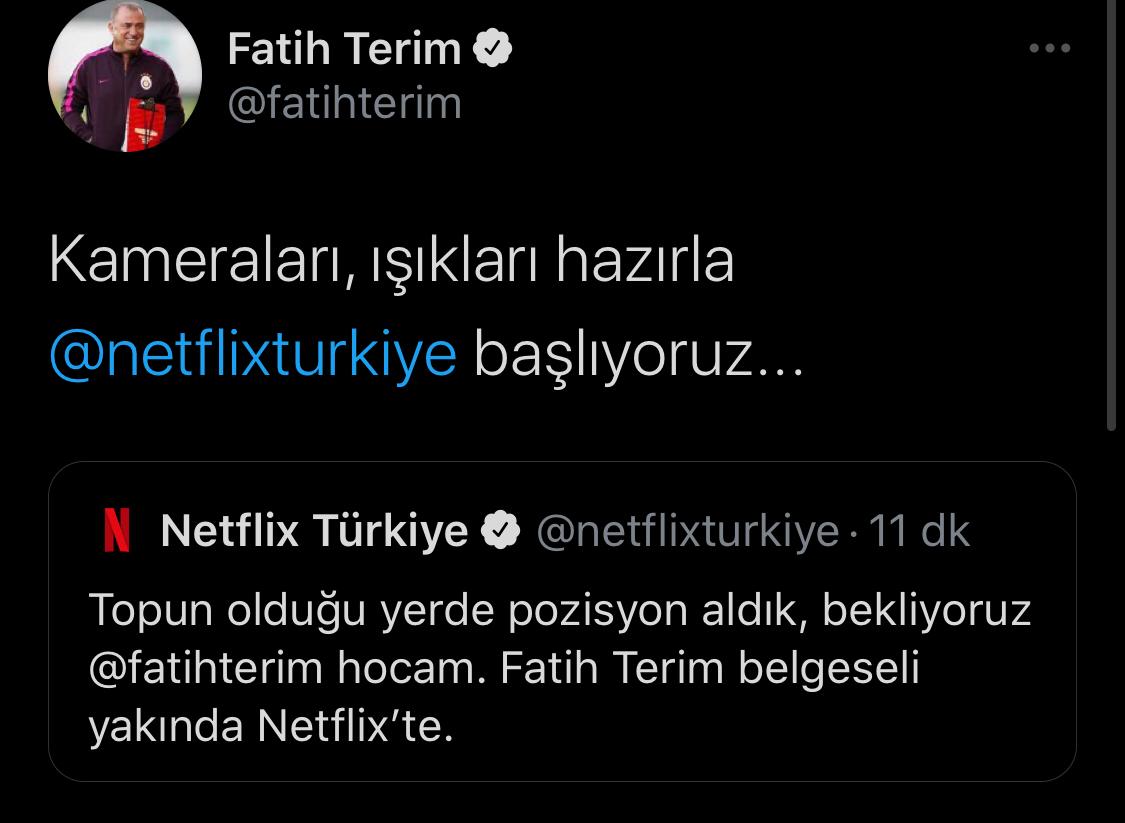
Task: Click the Netflix N logo icon
Action: [117, 532]
